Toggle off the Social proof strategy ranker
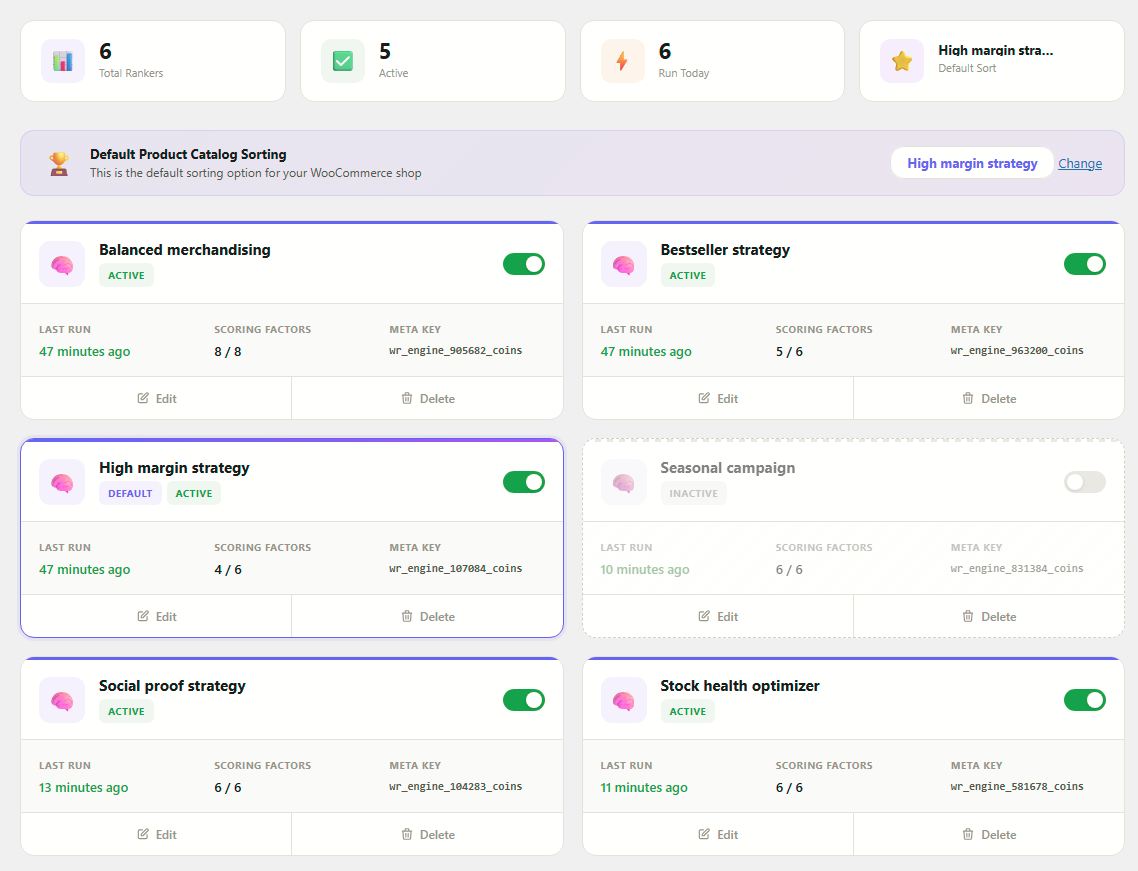 (523, 700)
